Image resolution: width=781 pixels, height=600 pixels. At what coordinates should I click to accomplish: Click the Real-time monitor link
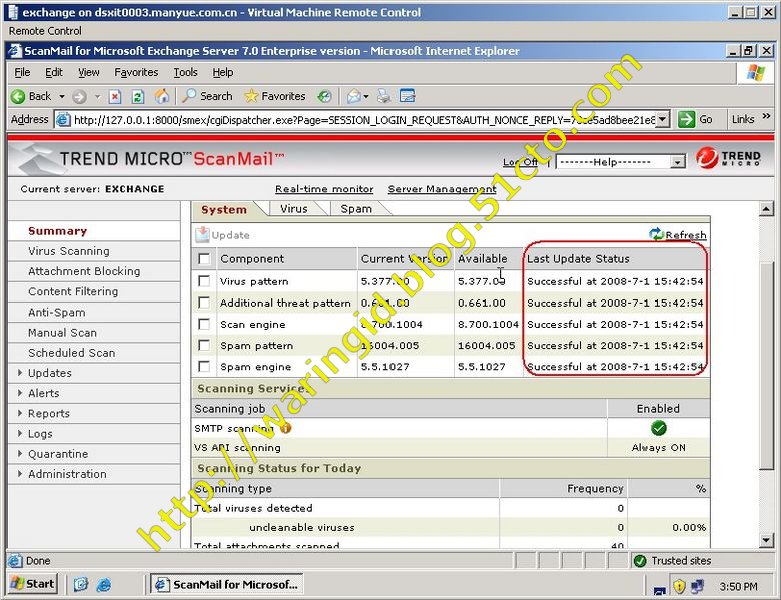pos(324,189)
